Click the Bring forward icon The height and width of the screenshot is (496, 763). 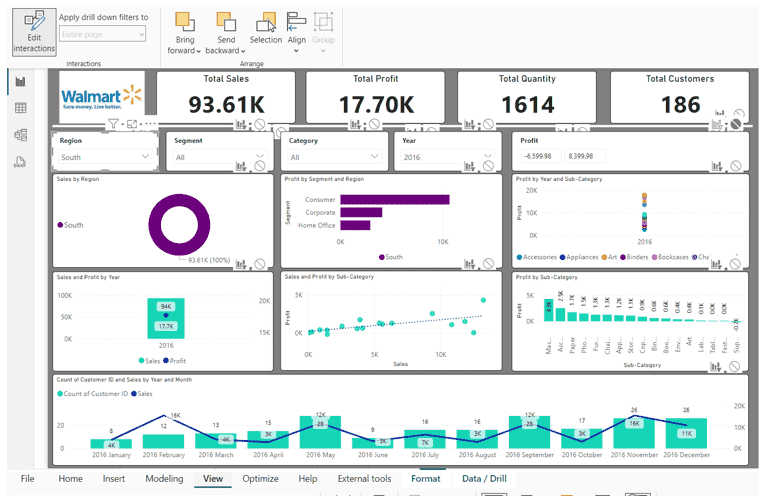184,22
